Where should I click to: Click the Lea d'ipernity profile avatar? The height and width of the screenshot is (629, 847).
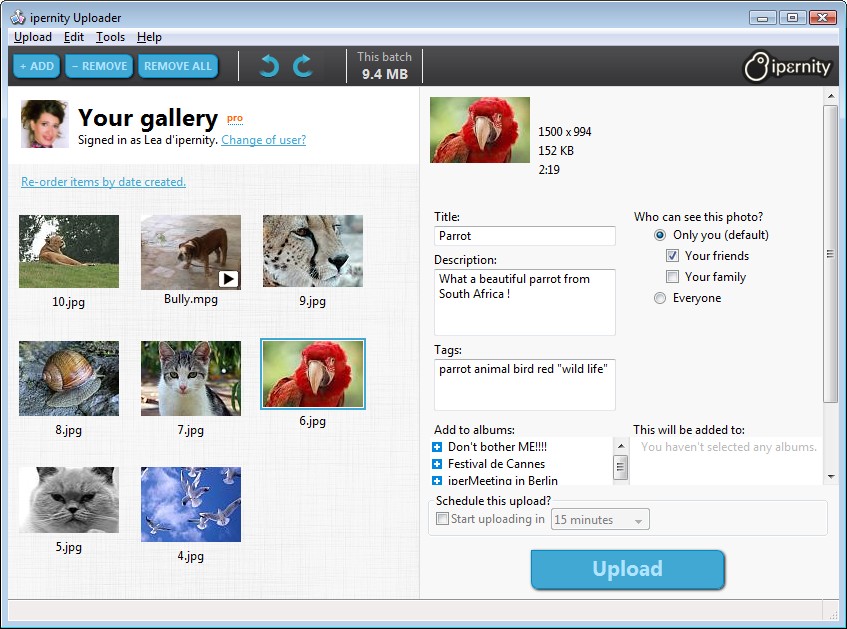(x=44, y=124)
